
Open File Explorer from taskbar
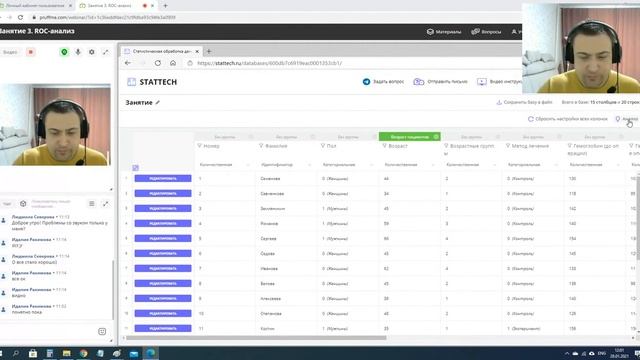click(67, 353)
